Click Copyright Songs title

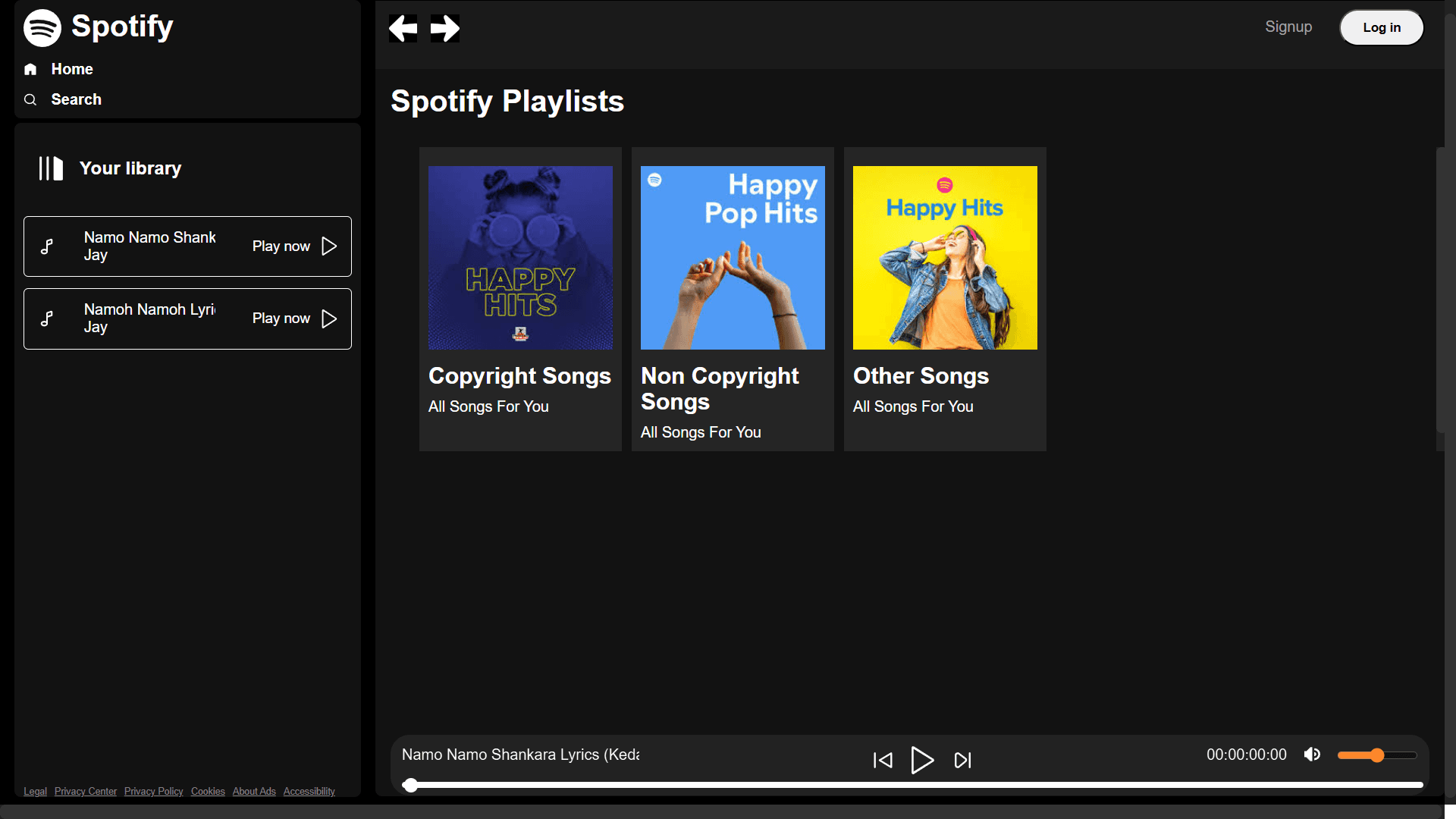[519, 376]
